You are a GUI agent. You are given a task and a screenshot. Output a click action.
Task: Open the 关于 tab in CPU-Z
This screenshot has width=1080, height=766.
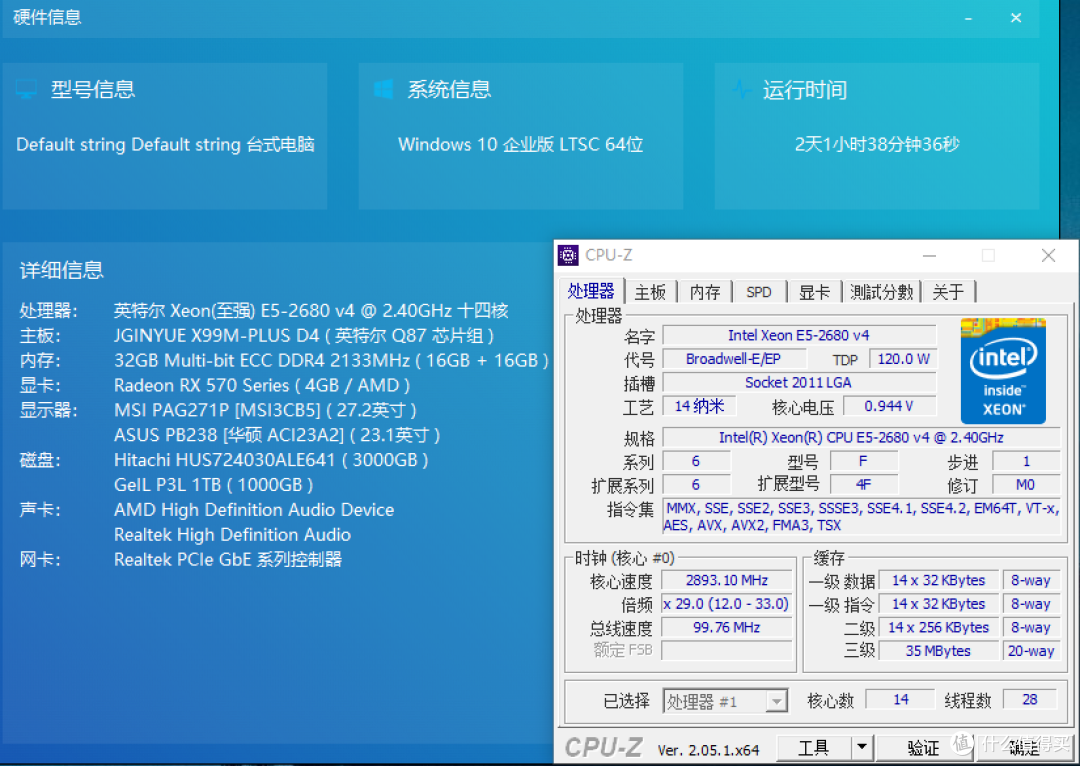click(948, 292)
